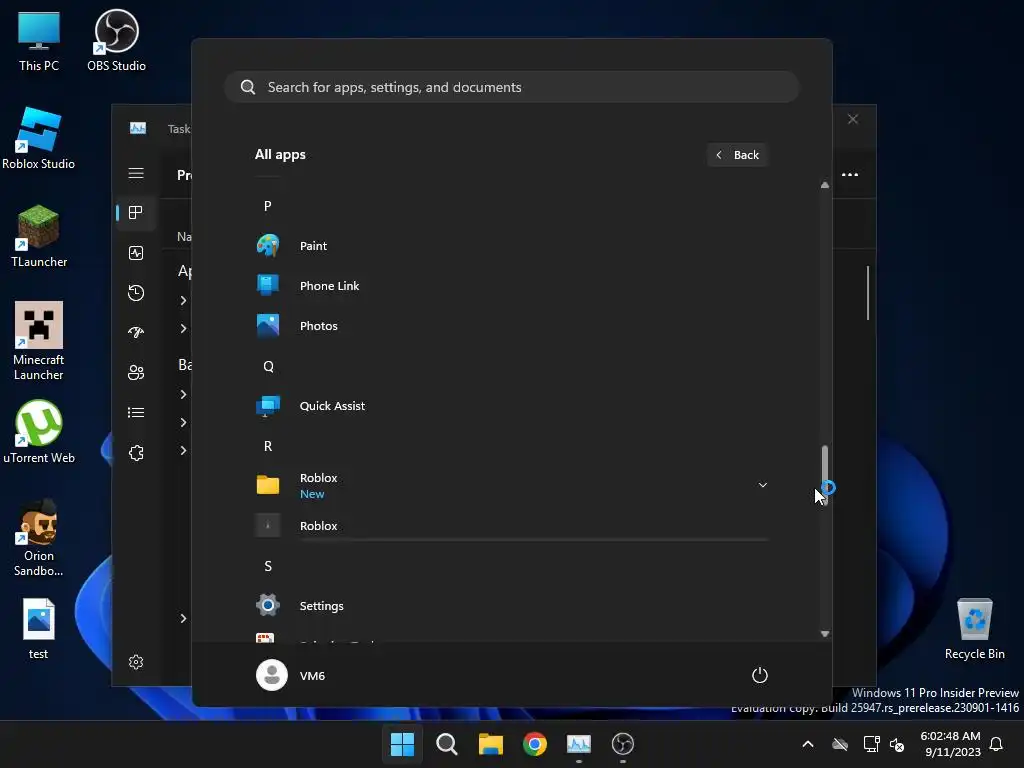Image resolution: width=1024 pixels, height=768 pixels.
Task: Click the network tray icon
Action: [x=871, y=744]
